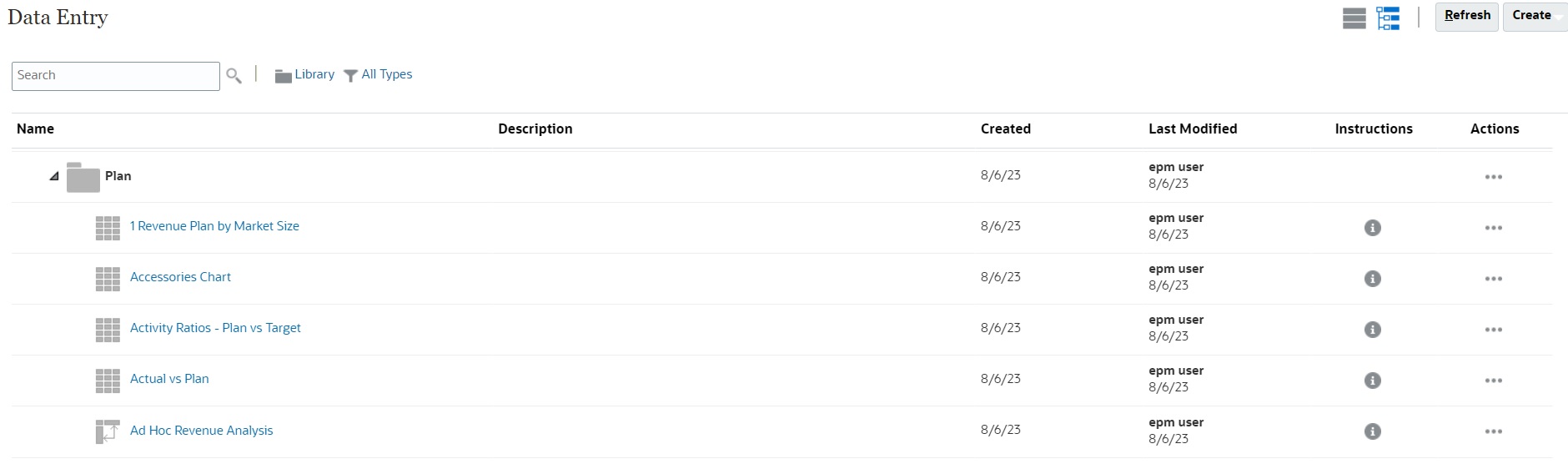Switch to flat list view icon

(x=1354, y=18)
